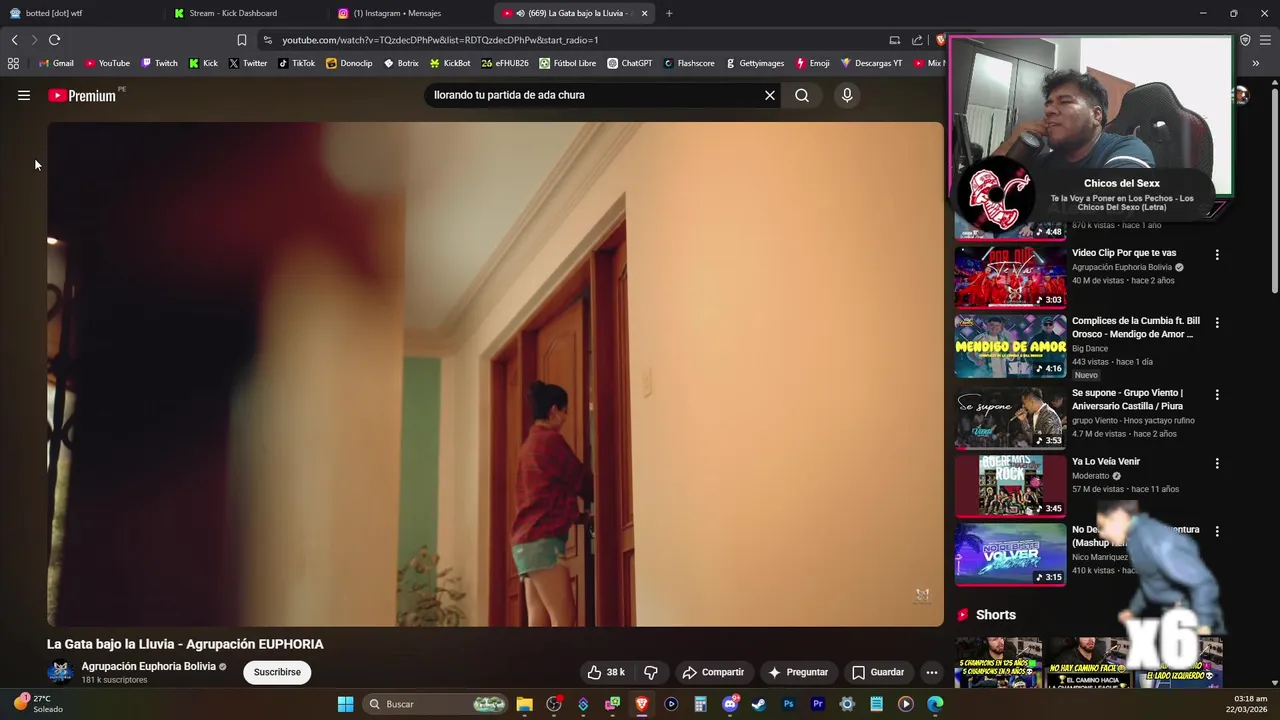The image size is (1280, 720).
Task: Open the Donoclip bookmark
Action: pos(349,63)
